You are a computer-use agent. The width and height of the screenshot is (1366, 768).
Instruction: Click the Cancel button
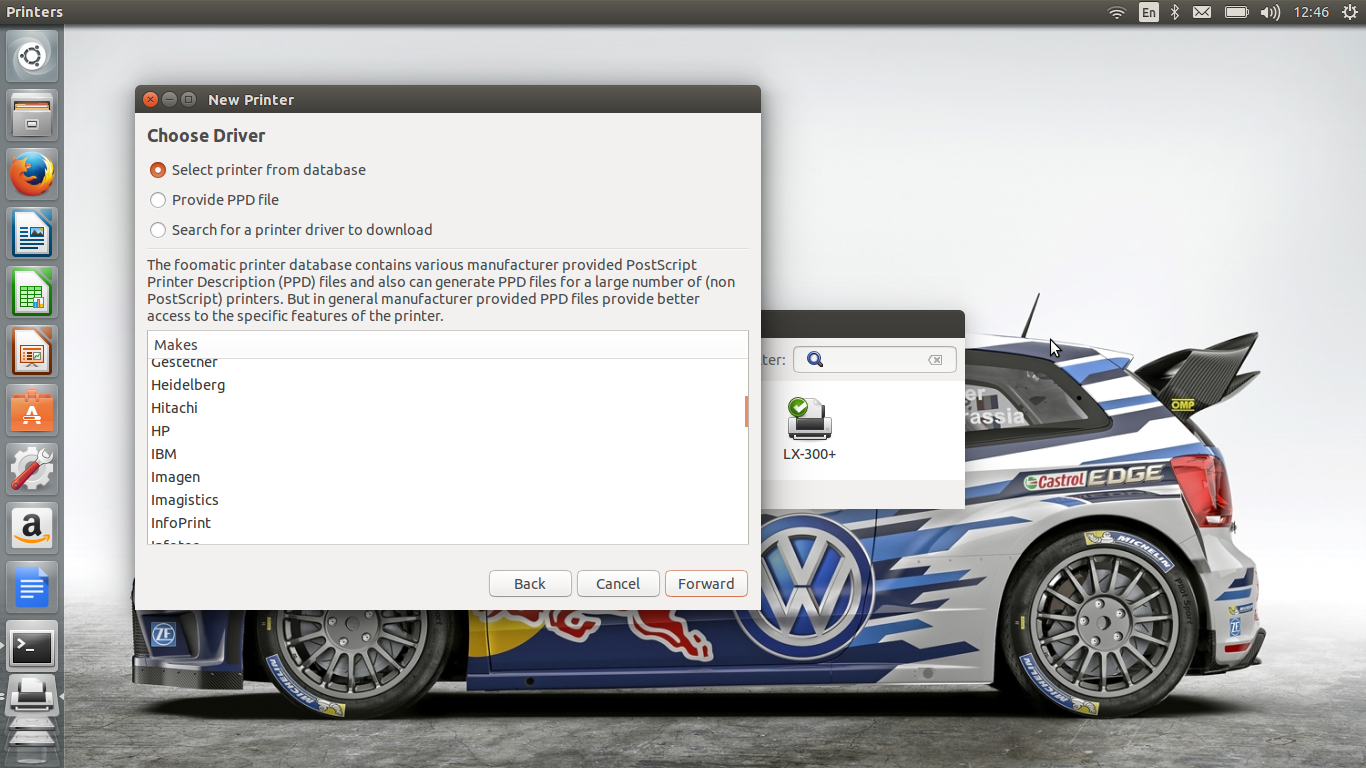point(618,584)
